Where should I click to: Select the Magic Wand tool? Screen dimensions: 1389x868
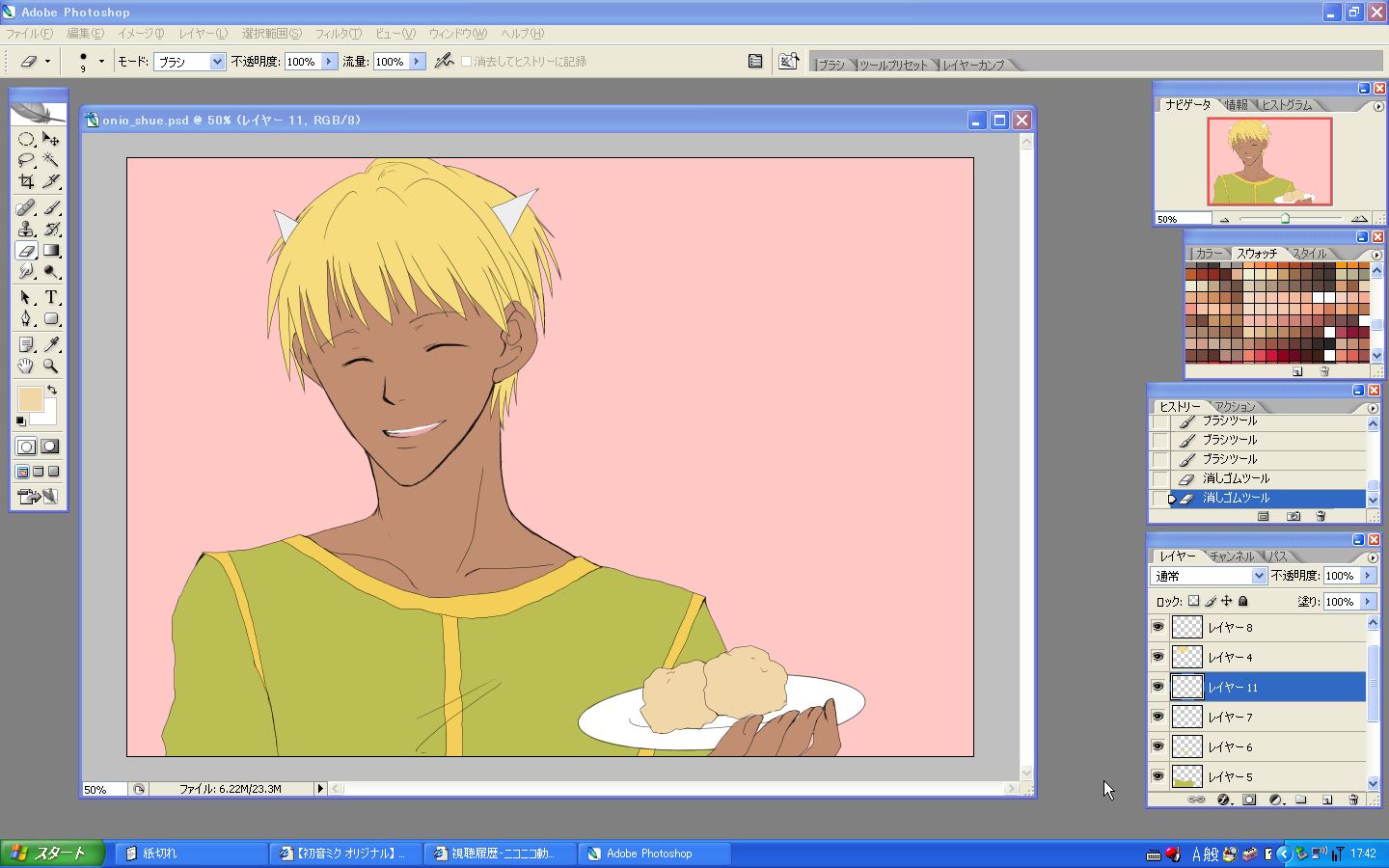[51, 160]
